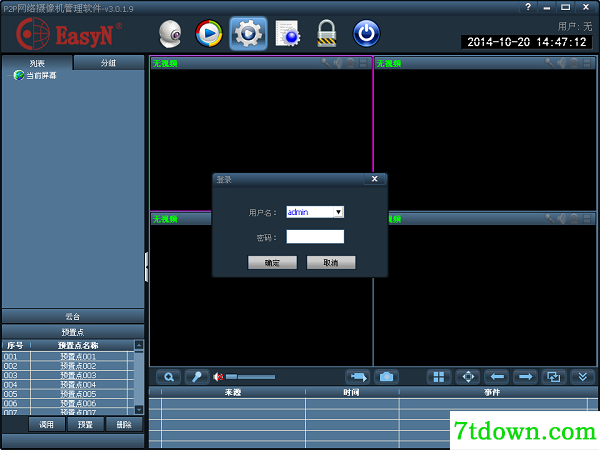Image resolution: width=600 pixels, height=450 pixels.
Task: Open the log document icon
Action: [288, 34]
